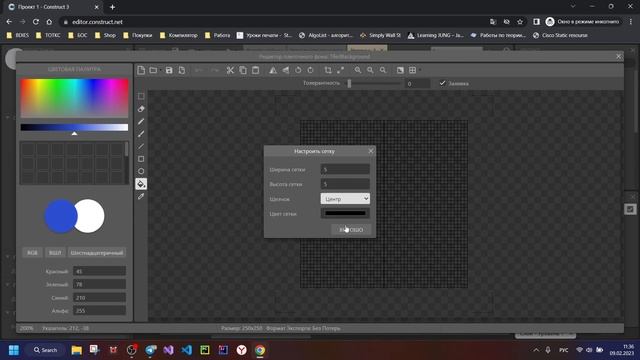The height and width of the screenshot is (360, 640).
Task: Click the red value field showing 45
Action: click(x=99, y=271)
